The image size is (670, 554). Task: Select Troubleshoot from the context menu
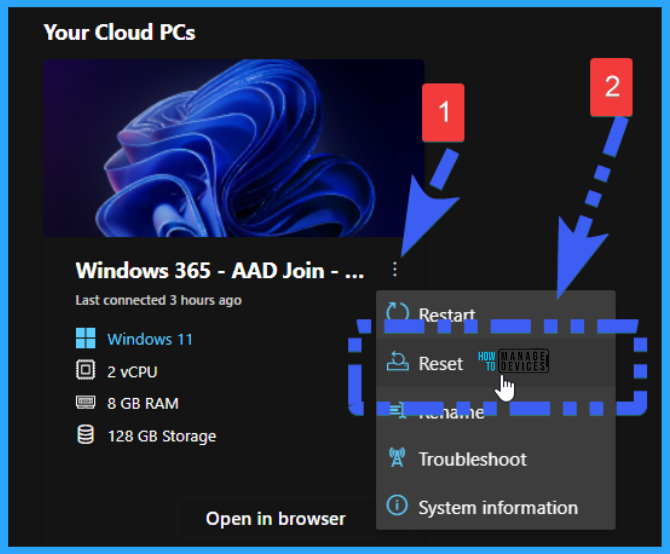pyautogui.click(x=496, y=459)
